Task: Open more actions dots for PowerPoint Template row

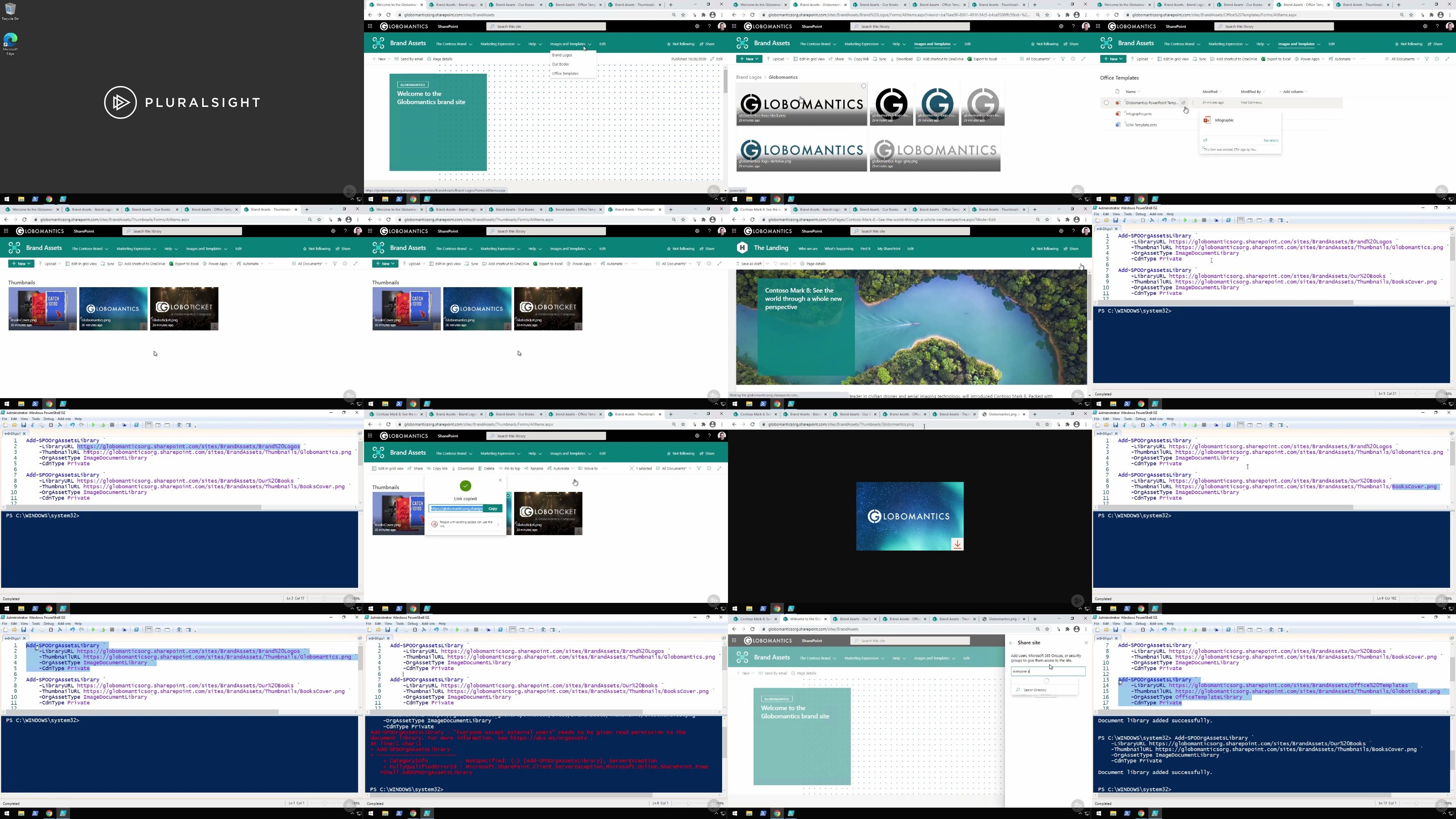Action: [1193, 103]
